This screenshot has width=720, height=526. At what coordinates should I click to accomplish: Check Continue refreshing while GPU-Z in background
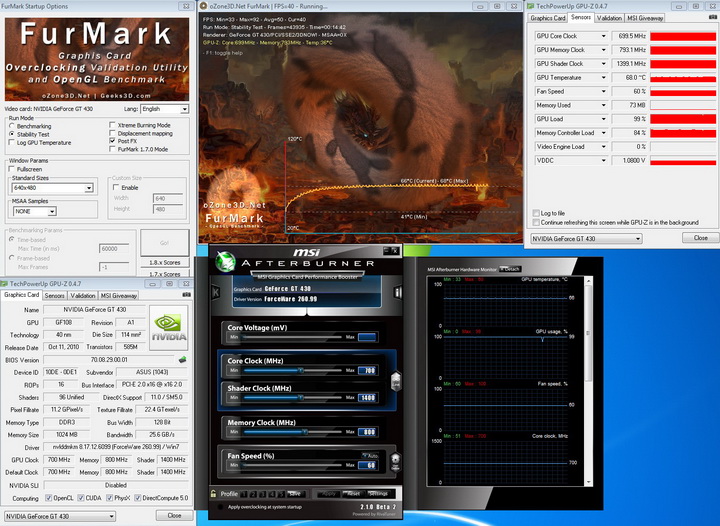click(x=536, y=222)
